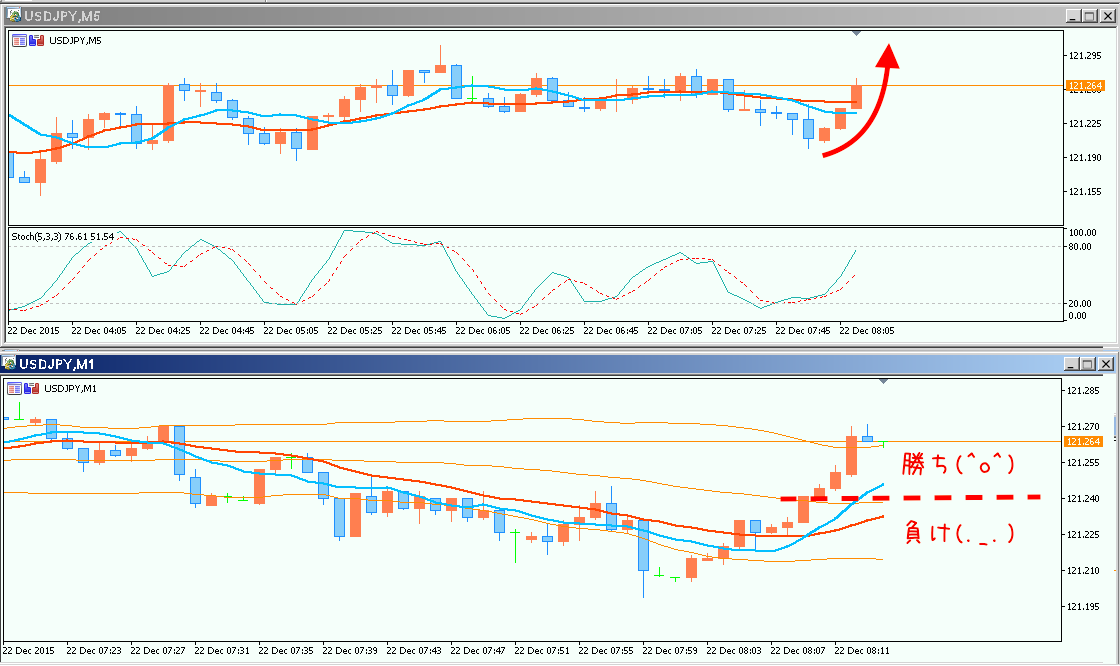Click the 121.264 price tag on M1 chart

point(1084,441)
